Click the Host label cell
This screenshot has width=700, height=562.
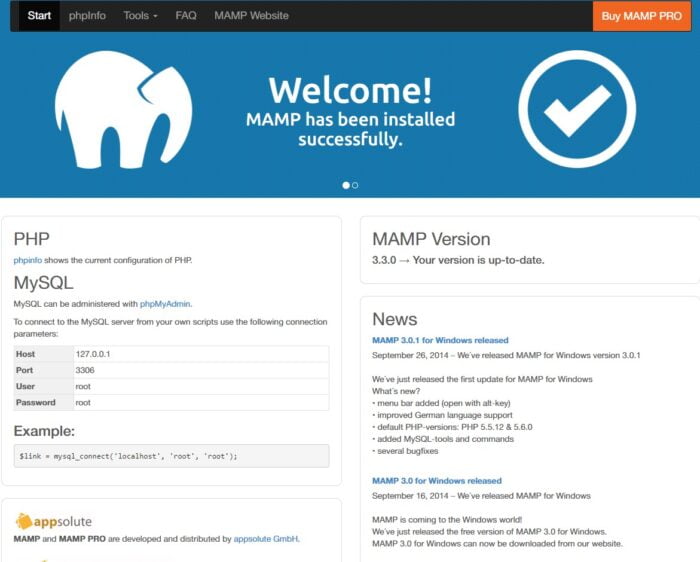[44, 354]
